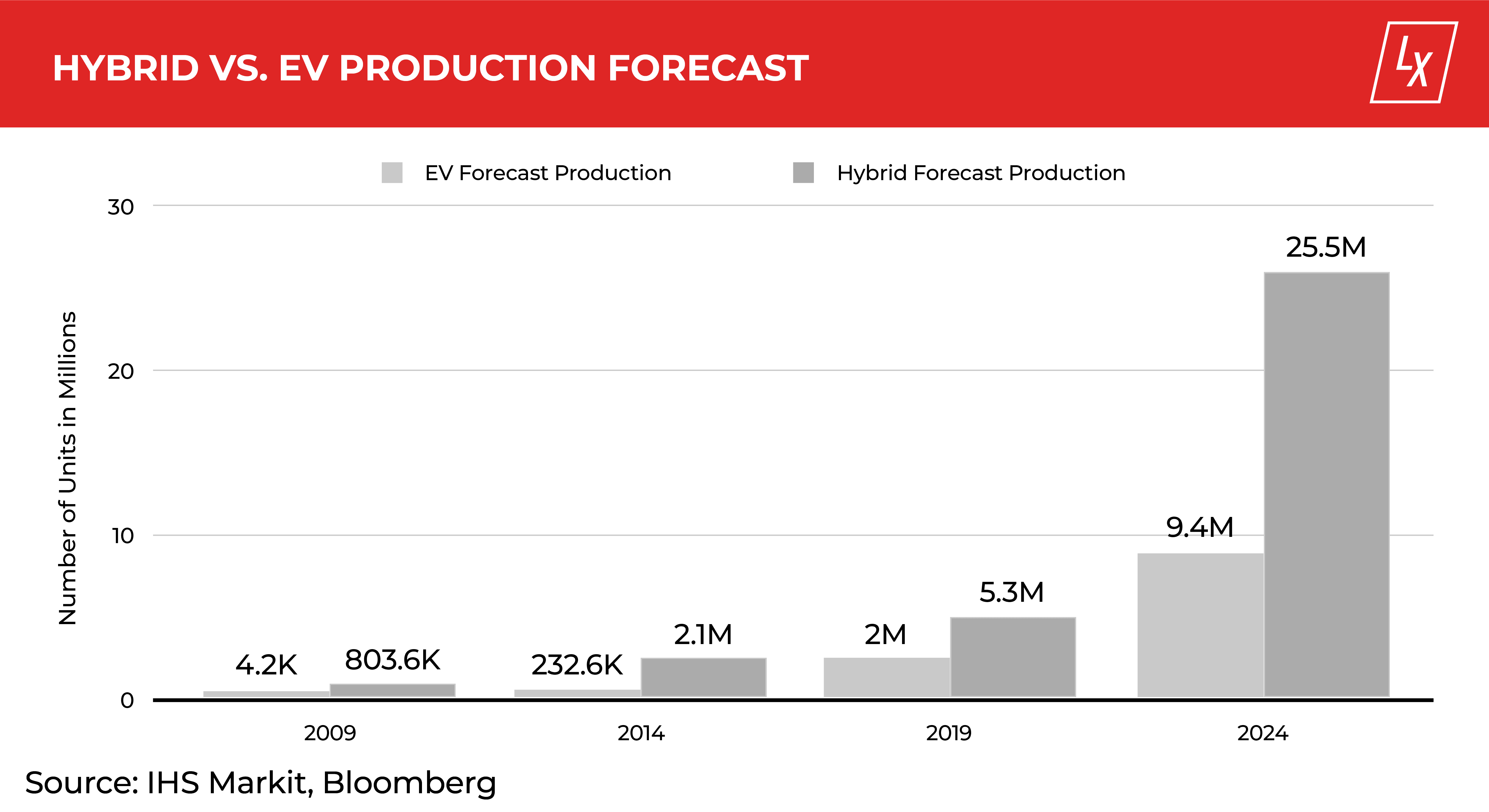Click the 2014 Hybrid forecast bar
Image resolution: width=1489 pixels, height=812 pixels.
[x=703, y=677]
